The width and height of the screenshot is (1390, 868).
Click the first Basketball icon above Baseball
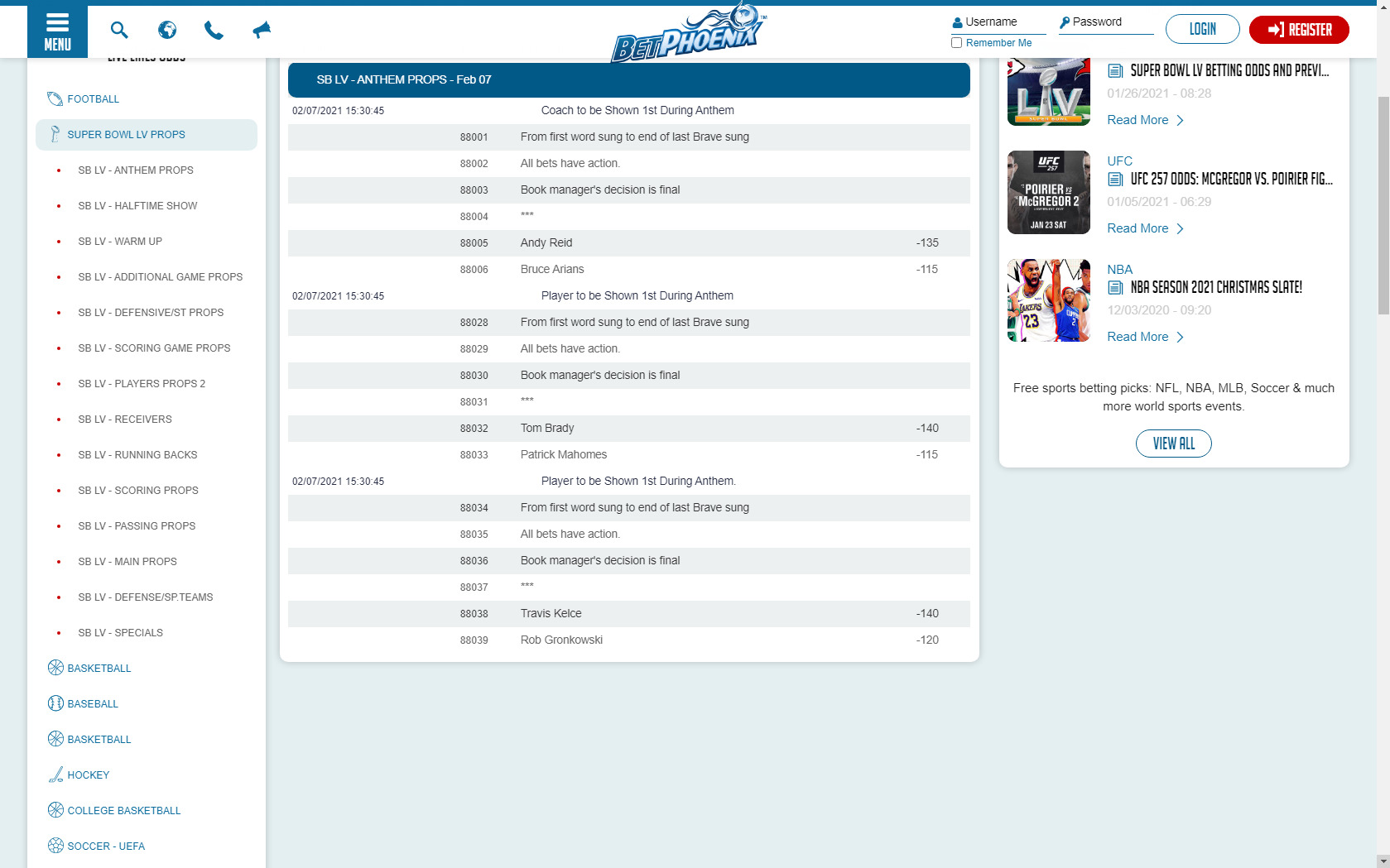(55, 668)
